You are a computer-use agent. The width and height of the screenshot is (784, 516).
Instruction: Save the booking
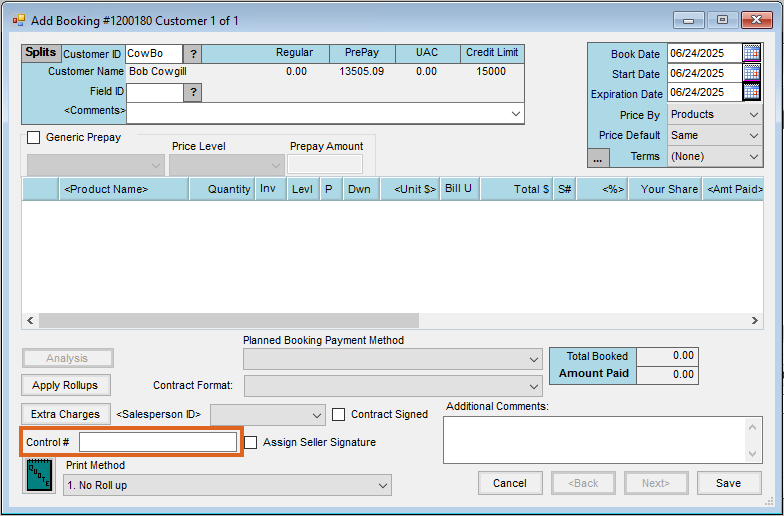(x=729, y=483)
